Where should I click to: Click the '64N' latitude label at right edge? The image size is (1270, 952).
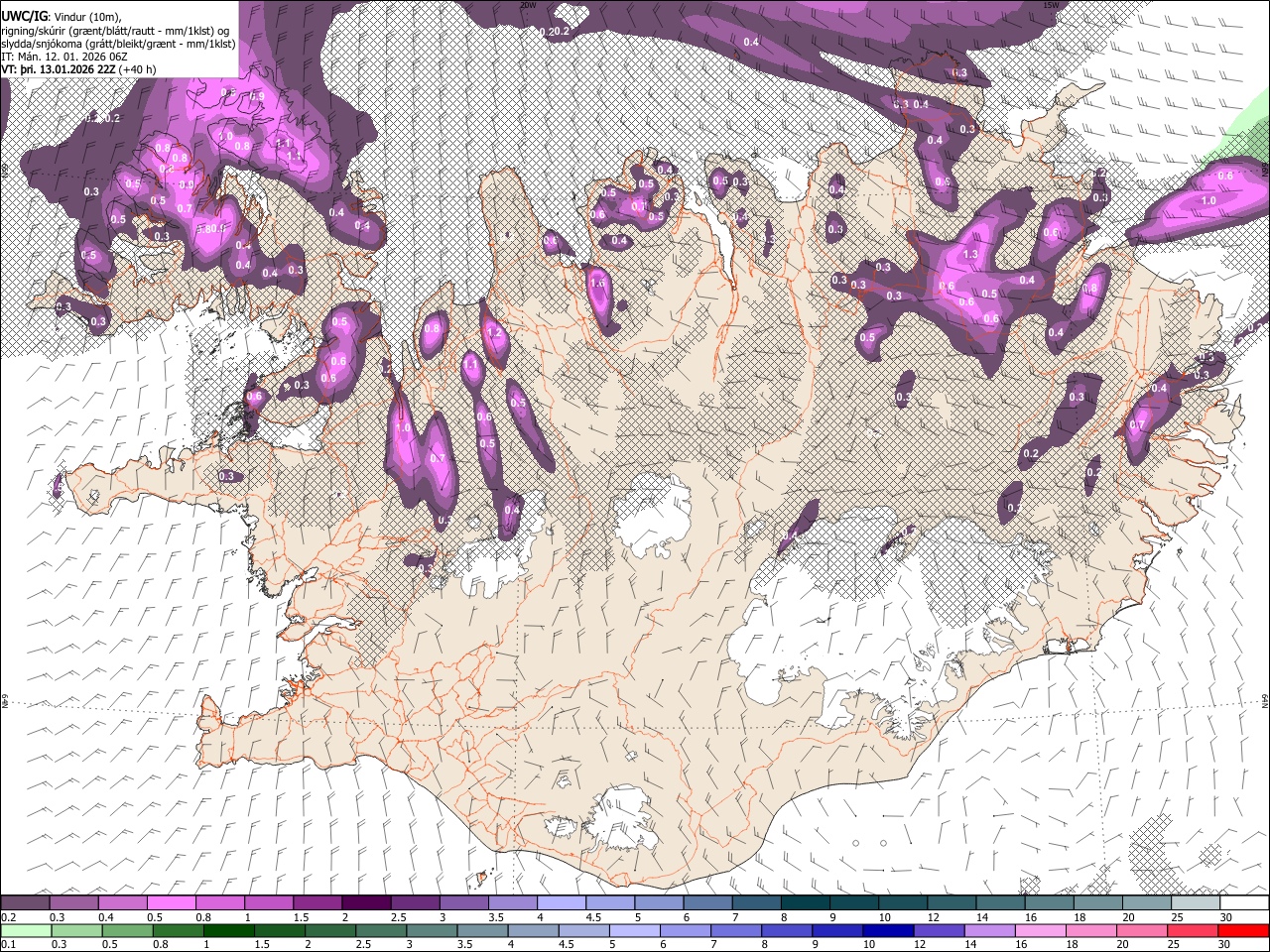click(1265, 701)
